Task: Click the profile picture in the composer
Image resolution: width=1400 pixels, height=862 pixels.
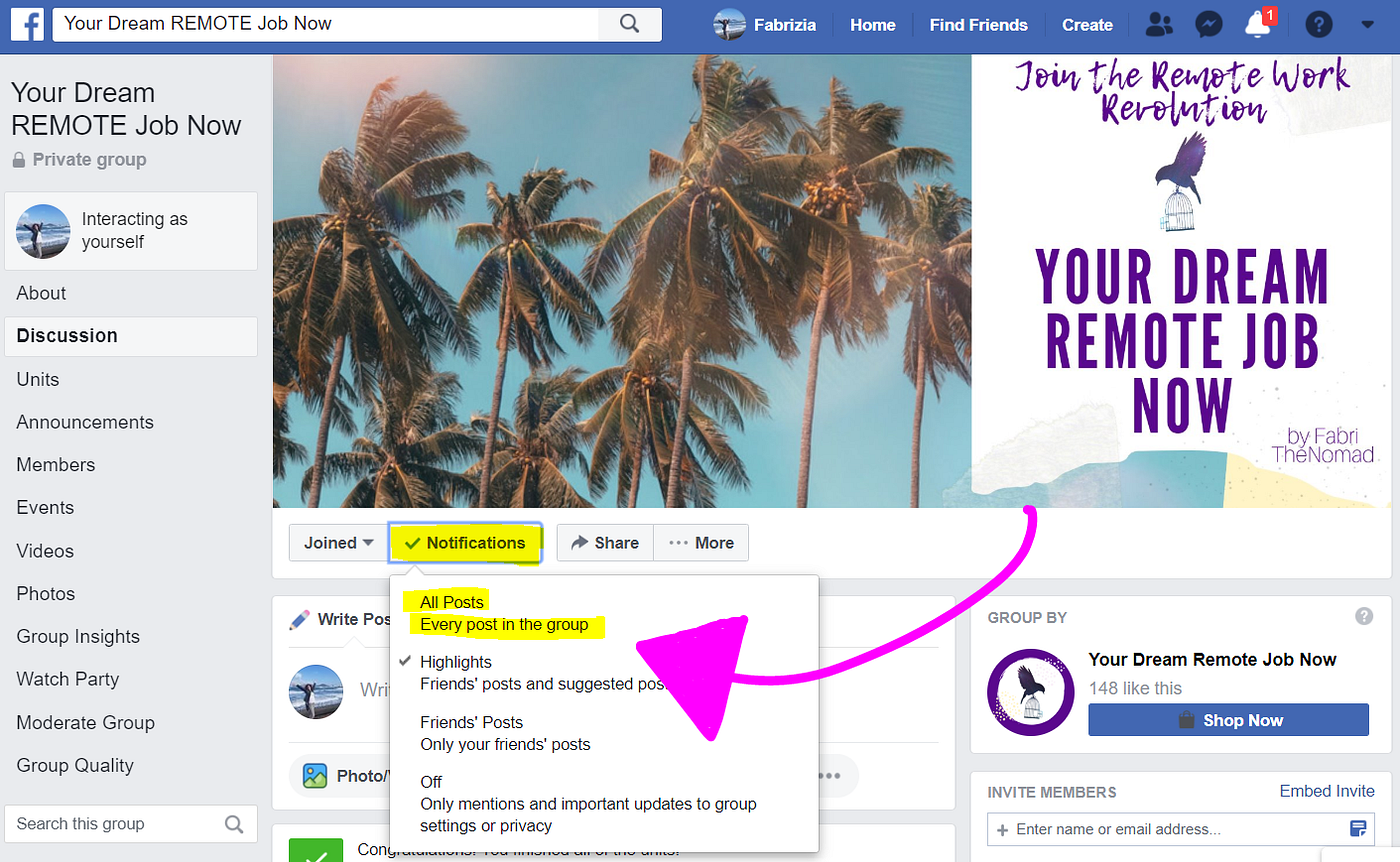Action: [317, 693]
